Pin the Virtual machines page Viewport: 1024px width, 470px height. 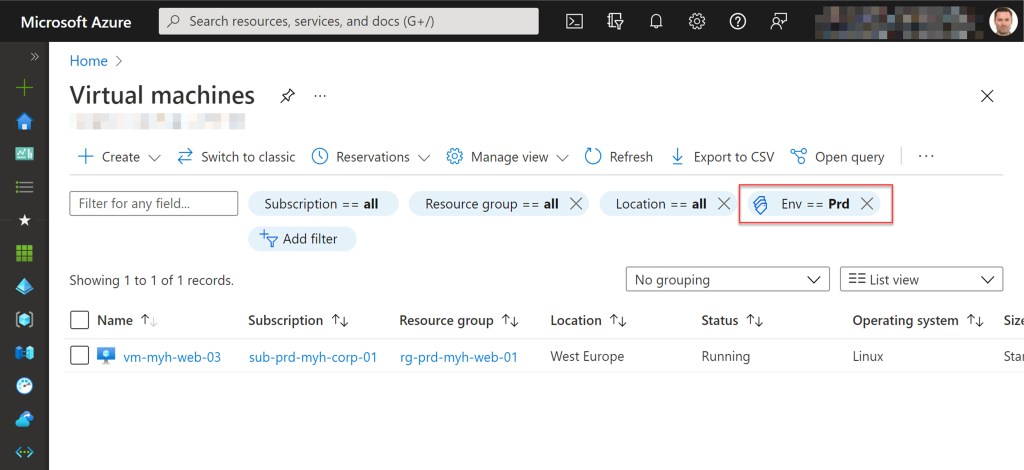(287, 96)
